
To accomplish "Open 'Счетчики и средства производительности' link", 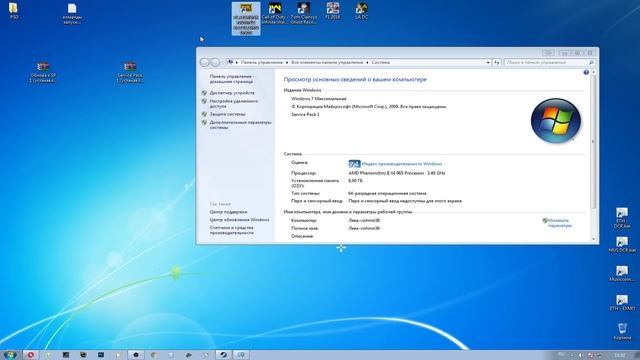I will pyautogui.click(x=231, y=230).
